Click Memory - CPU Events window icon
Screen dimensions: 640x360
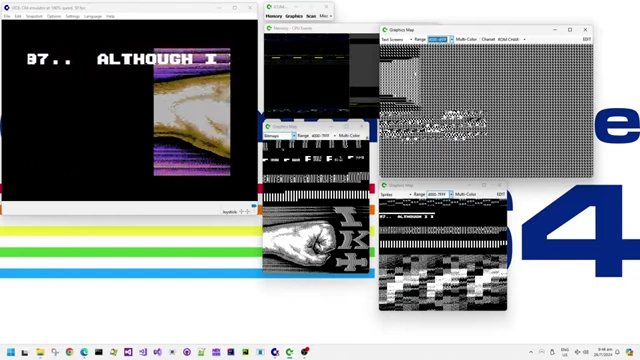click(269, 28)
